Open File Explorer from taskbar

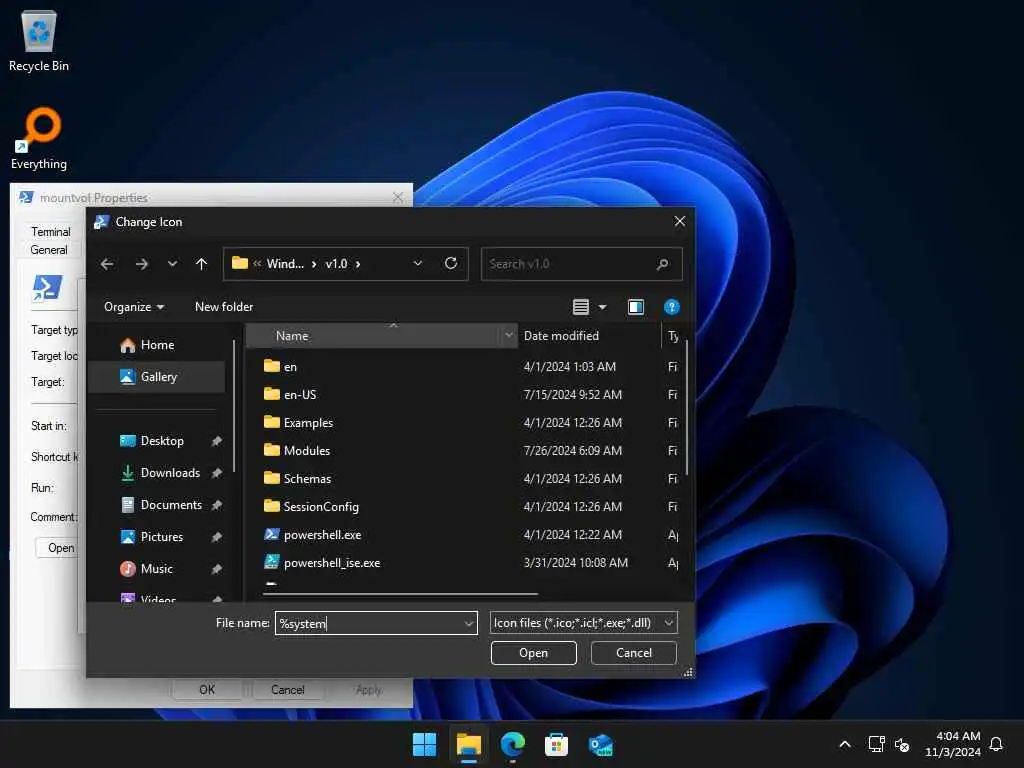[x=468, y=744]
